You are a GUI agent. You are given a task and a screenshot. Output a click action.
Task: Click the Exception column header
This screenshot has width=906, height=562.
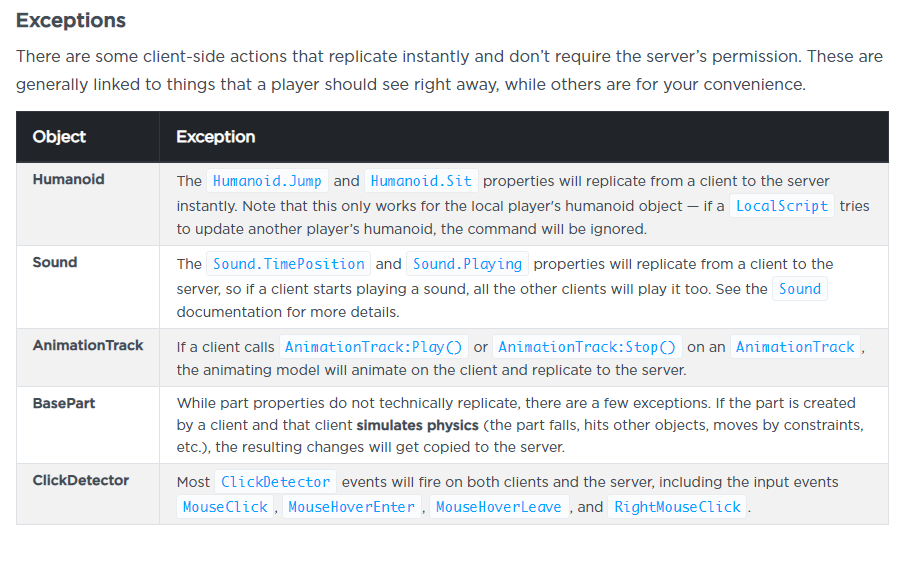(215, 137)
